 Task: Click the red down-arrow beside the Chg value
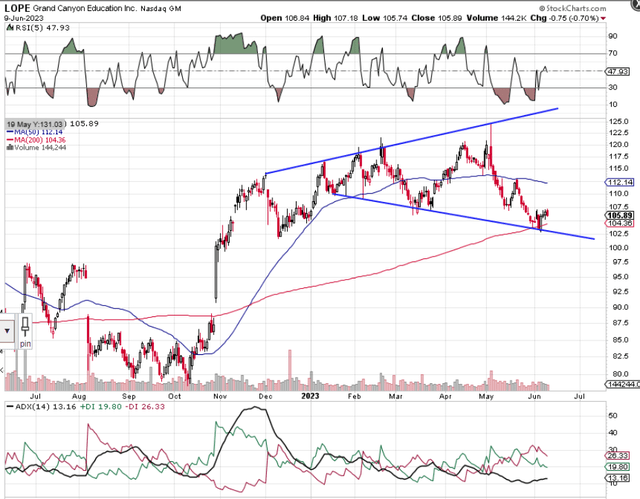[603, 18]
